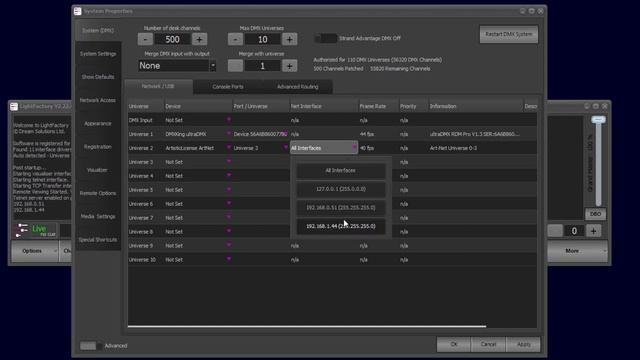Click Restart DMX System button
The image size is (640, 360).
click(x=509, y=34)
